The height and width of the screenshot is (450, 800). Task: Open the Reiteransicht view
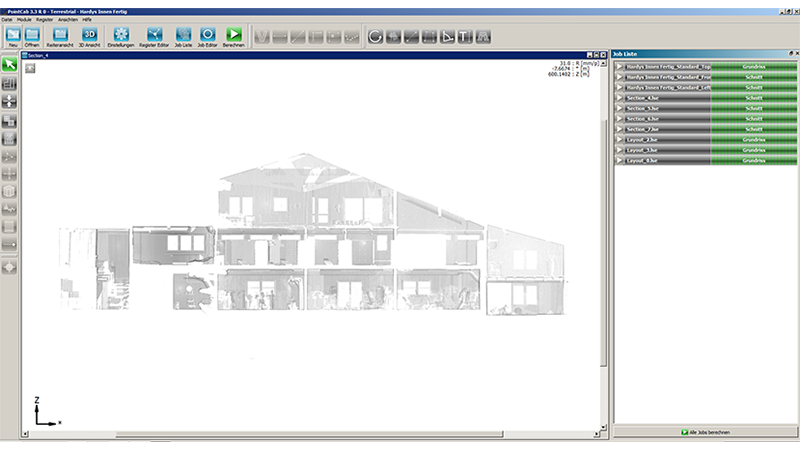60,35
